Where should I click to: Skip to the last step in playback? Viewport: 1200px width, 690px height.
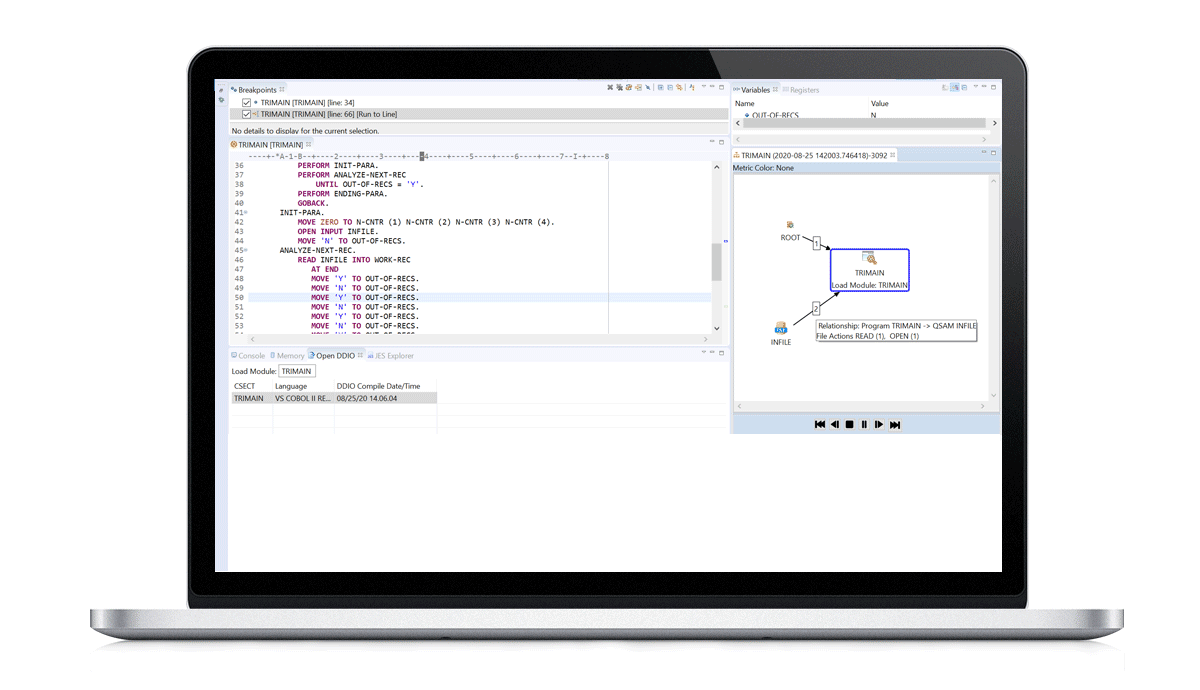(895, 425)
